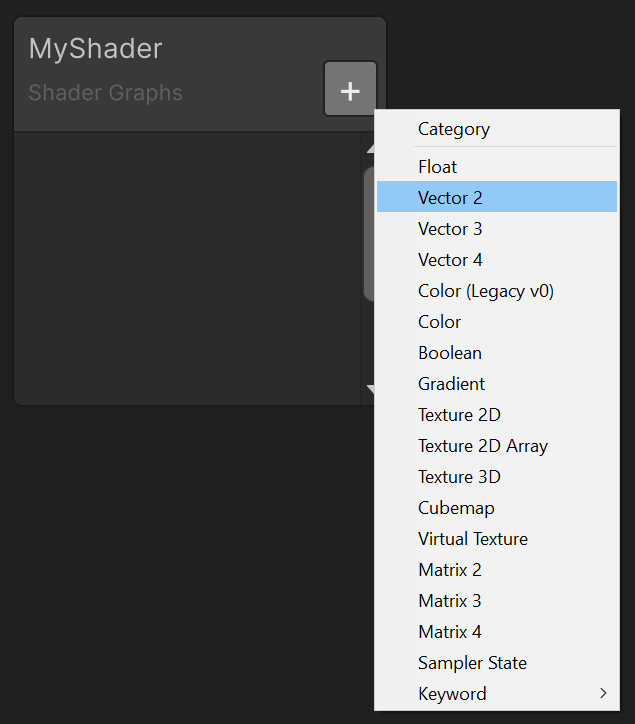The width and height of the screenshot is (635, 724).
Task: Add a Texture 3D property
Action: point(459,477)
